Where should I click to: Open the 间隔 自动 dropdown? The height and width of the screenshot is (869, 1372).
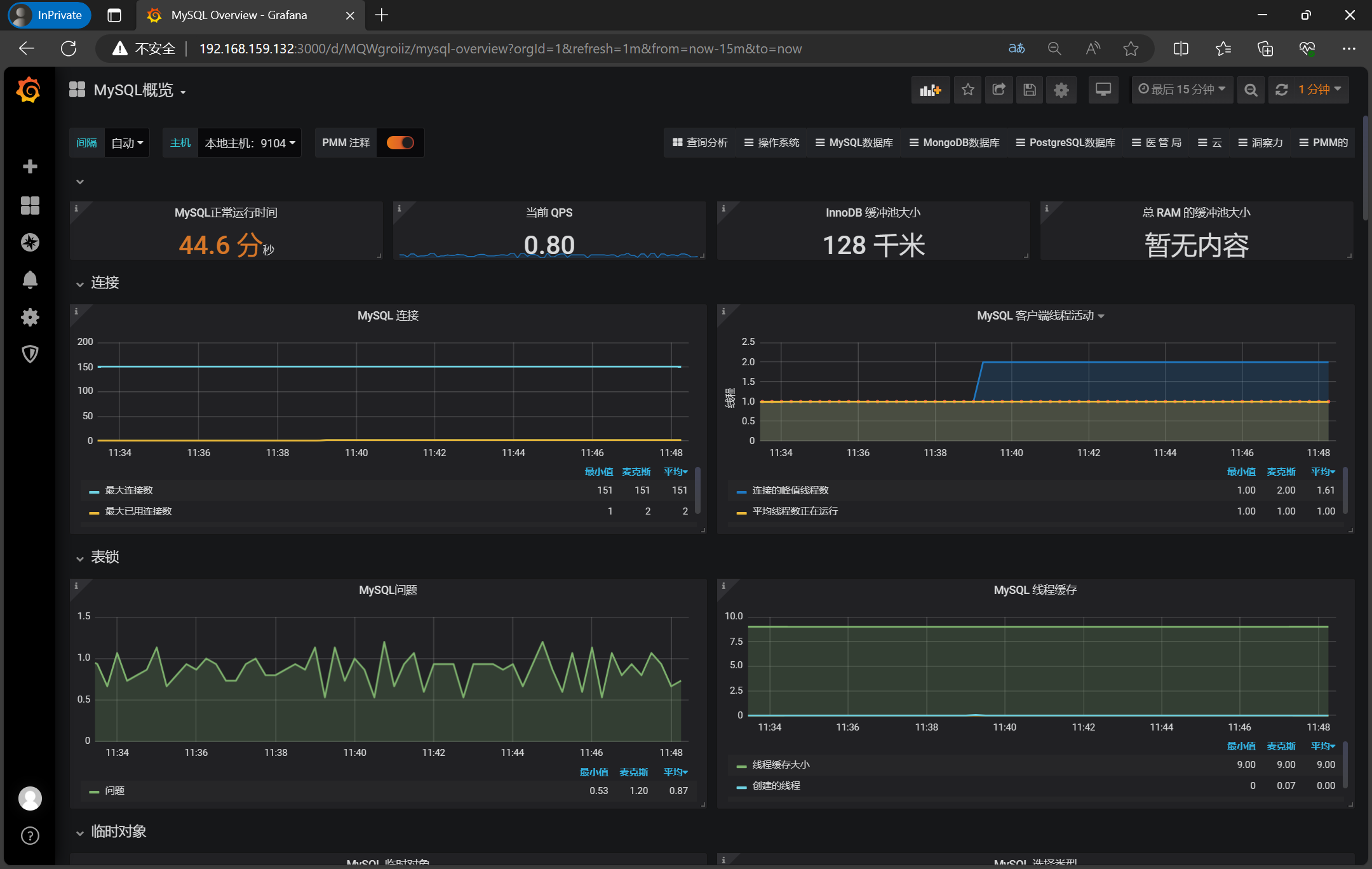[x=127, y=143]
